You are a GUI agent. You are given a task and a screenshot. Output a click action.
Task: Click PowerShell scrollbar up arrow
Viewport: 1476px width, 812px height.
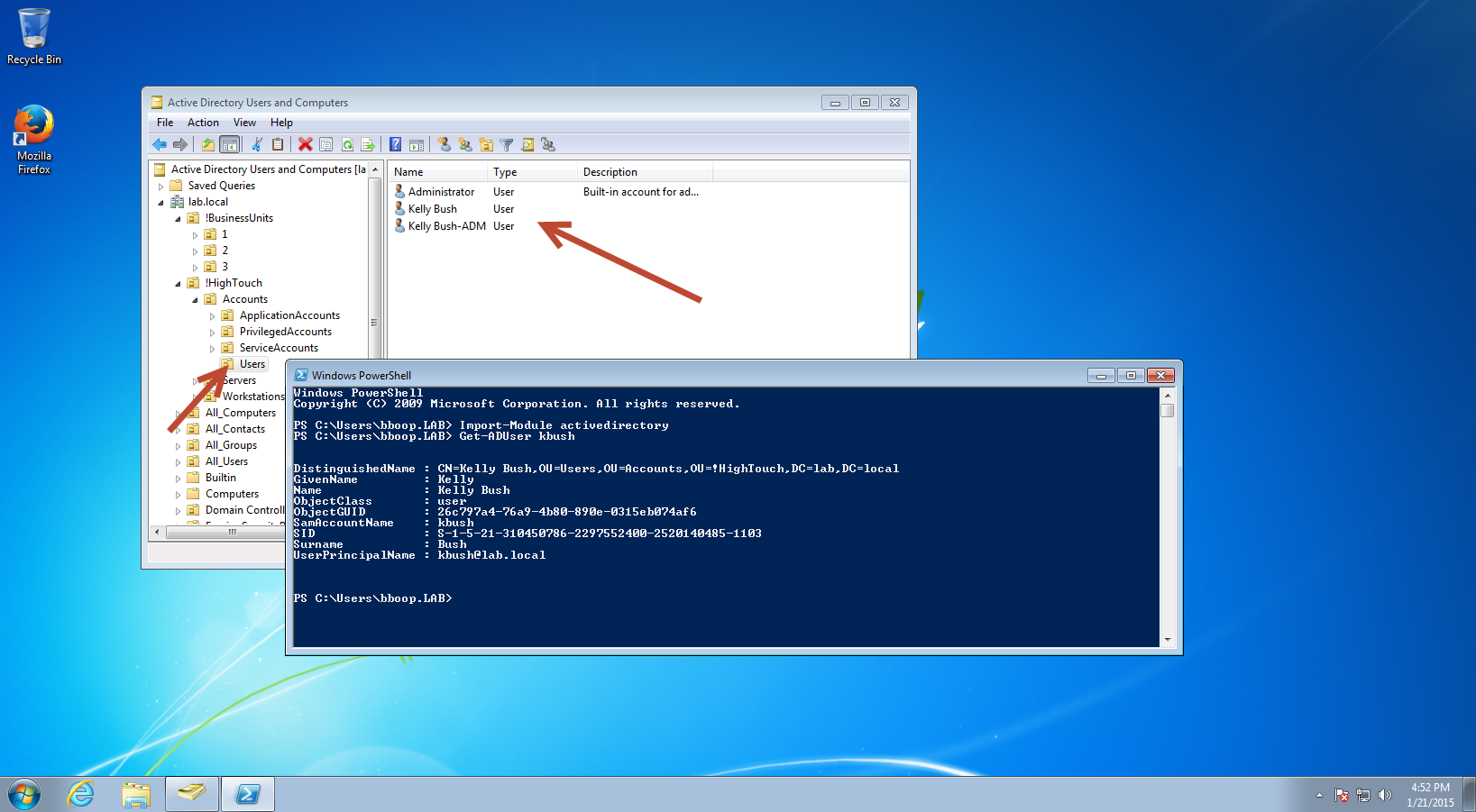[x=1168, y=395]
